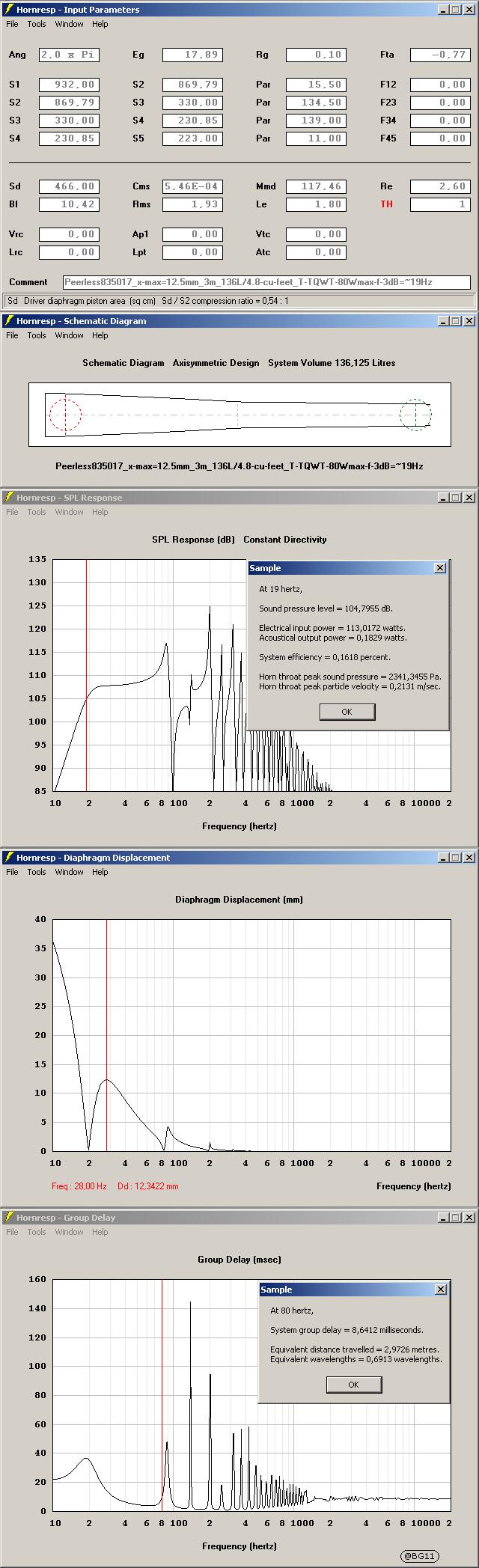This screenshot has height=1568, width=479.
Task: Click the red frequency marker line in SPL chart
Action: pos(87,675)
